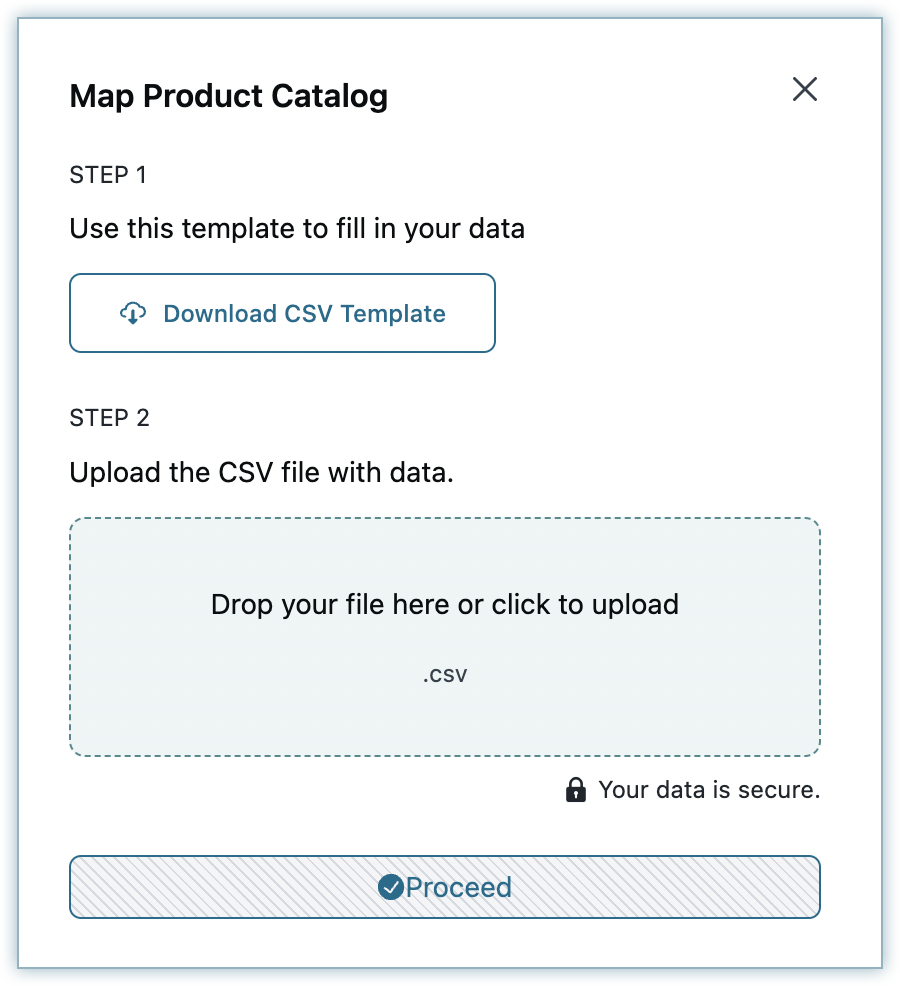
Task: Click the Map Product Catalog title
Action: point(228,97)
